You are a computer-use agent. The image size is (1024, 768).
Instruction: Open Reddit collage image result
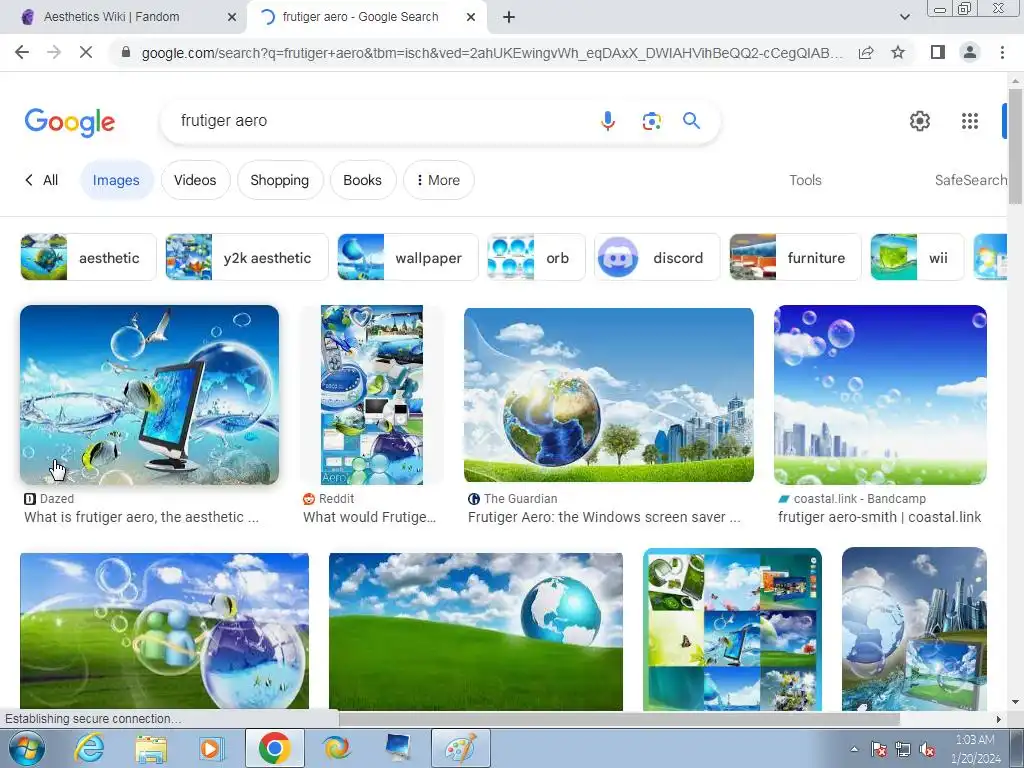click(372, 395)
